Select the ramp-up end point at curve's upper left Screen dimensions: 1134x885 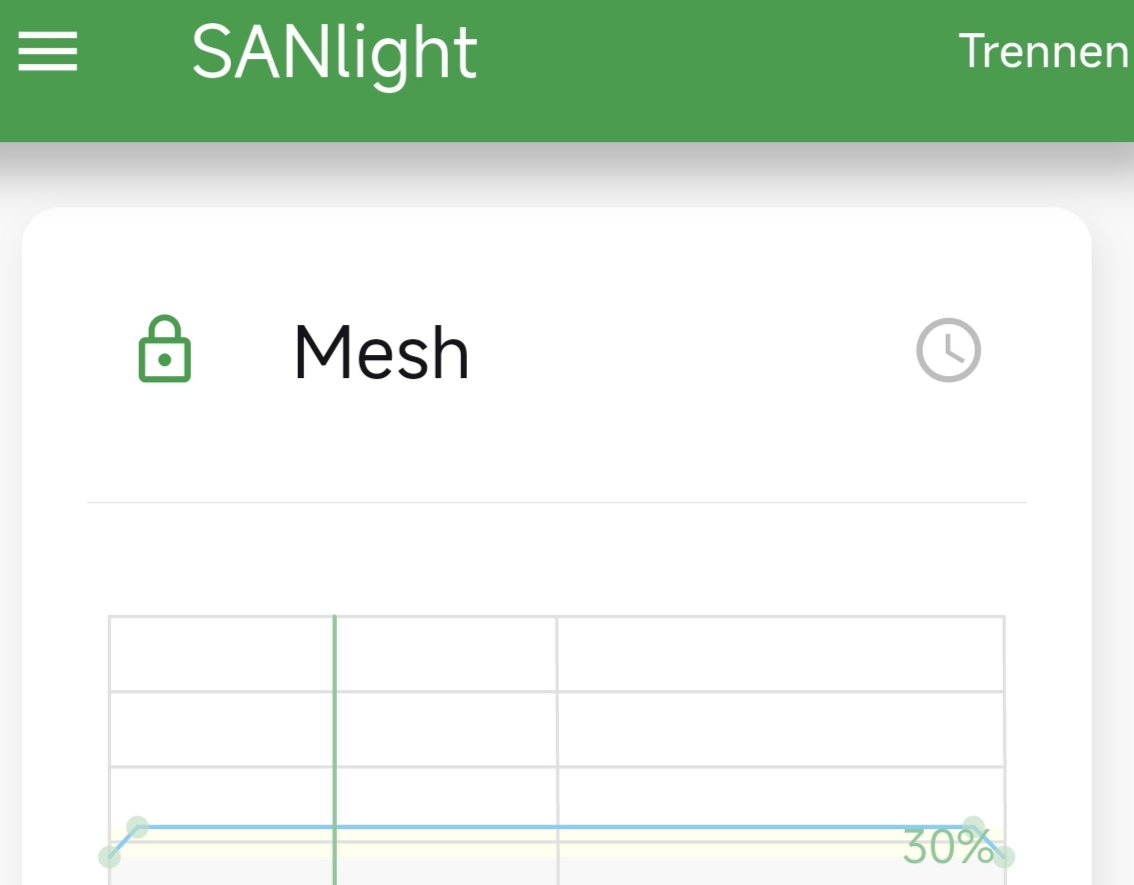[x=137, y=827]
